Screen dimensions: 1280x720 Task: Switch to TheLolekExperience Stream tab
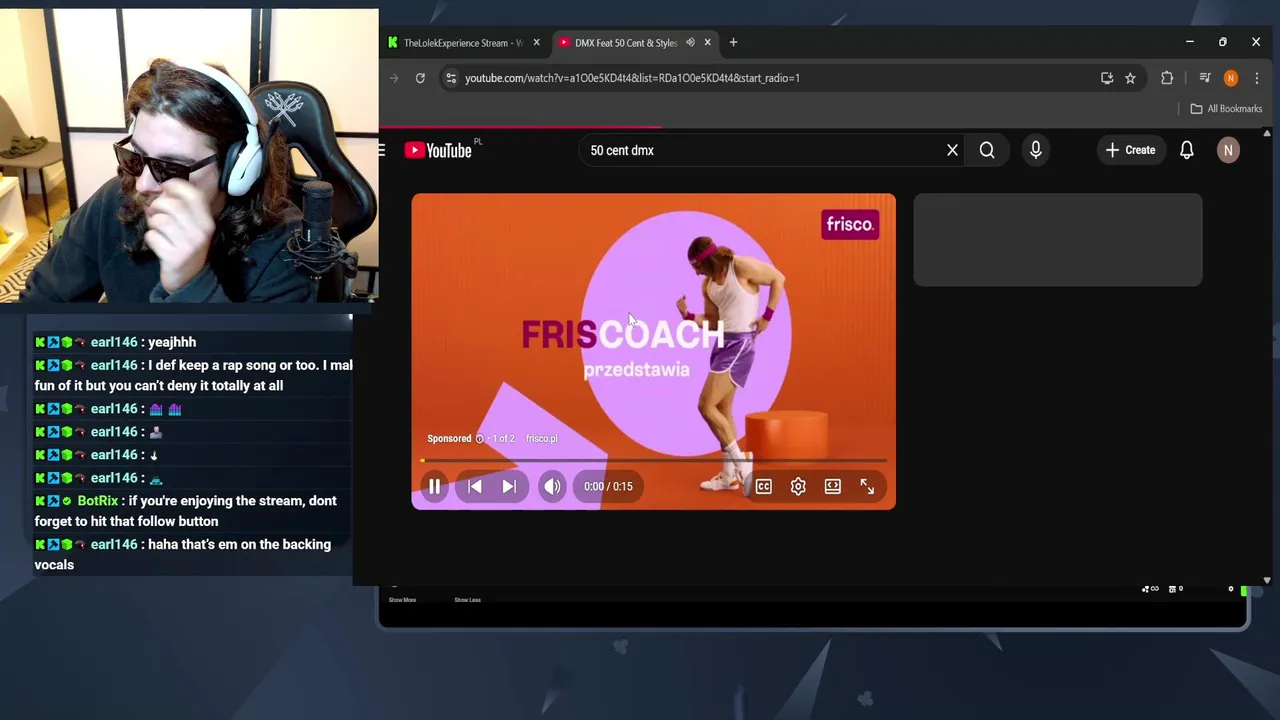click(463, 43)
